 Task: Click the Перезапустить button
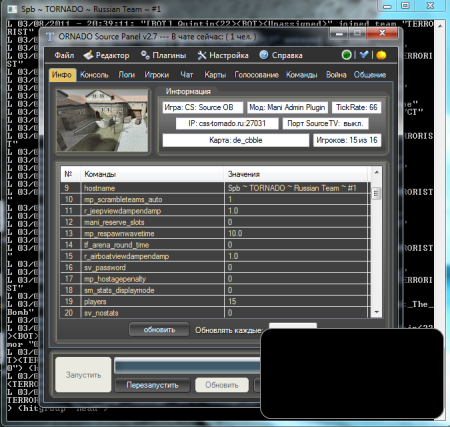152,385
